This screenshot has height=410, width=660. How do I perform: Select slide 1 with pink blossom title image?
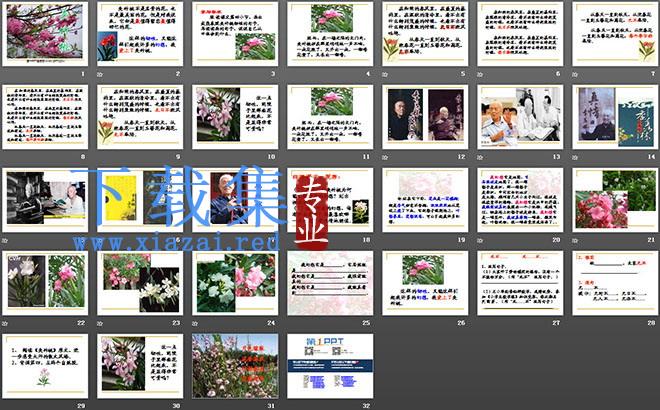45,34
